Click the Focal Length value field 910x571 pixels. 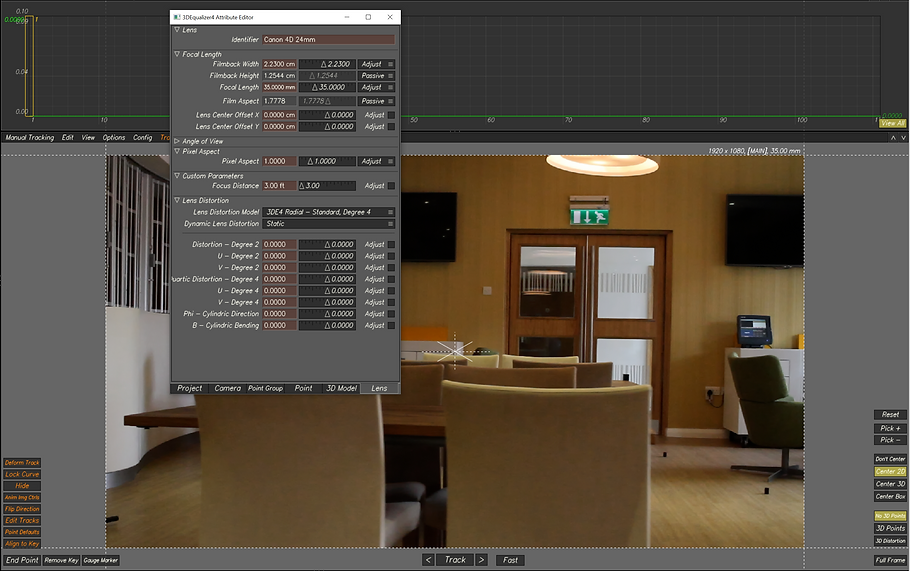(279, 87)
